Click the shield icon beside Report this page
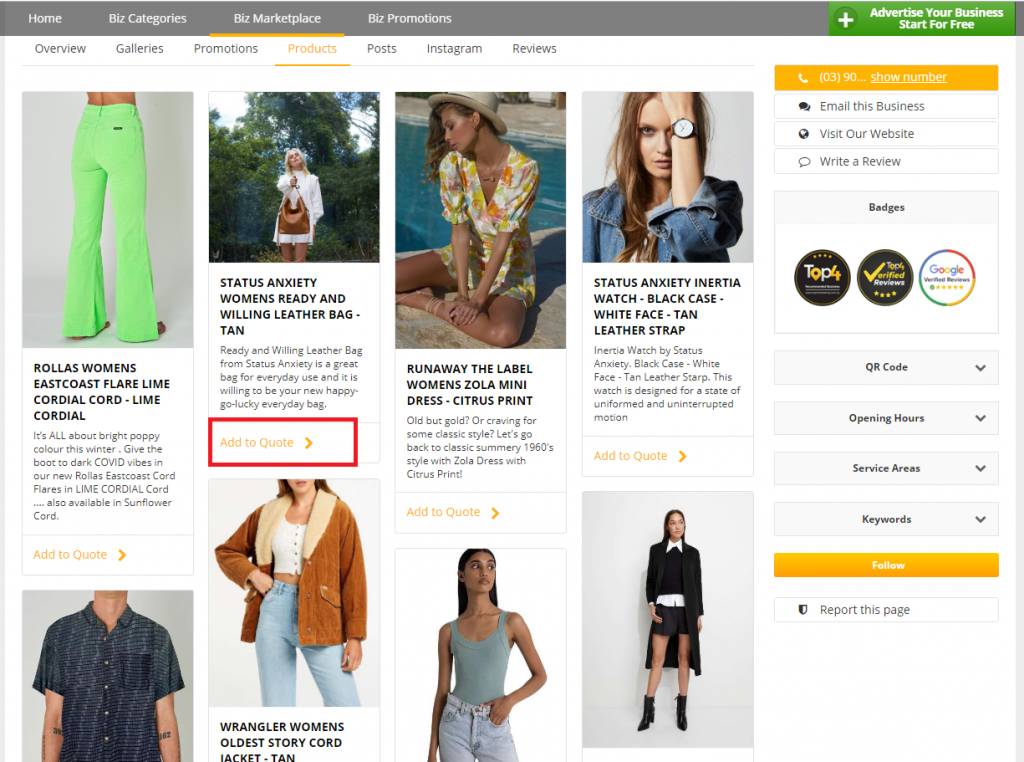The width and height of the screenshot is (1024, 762). [803, 610]
